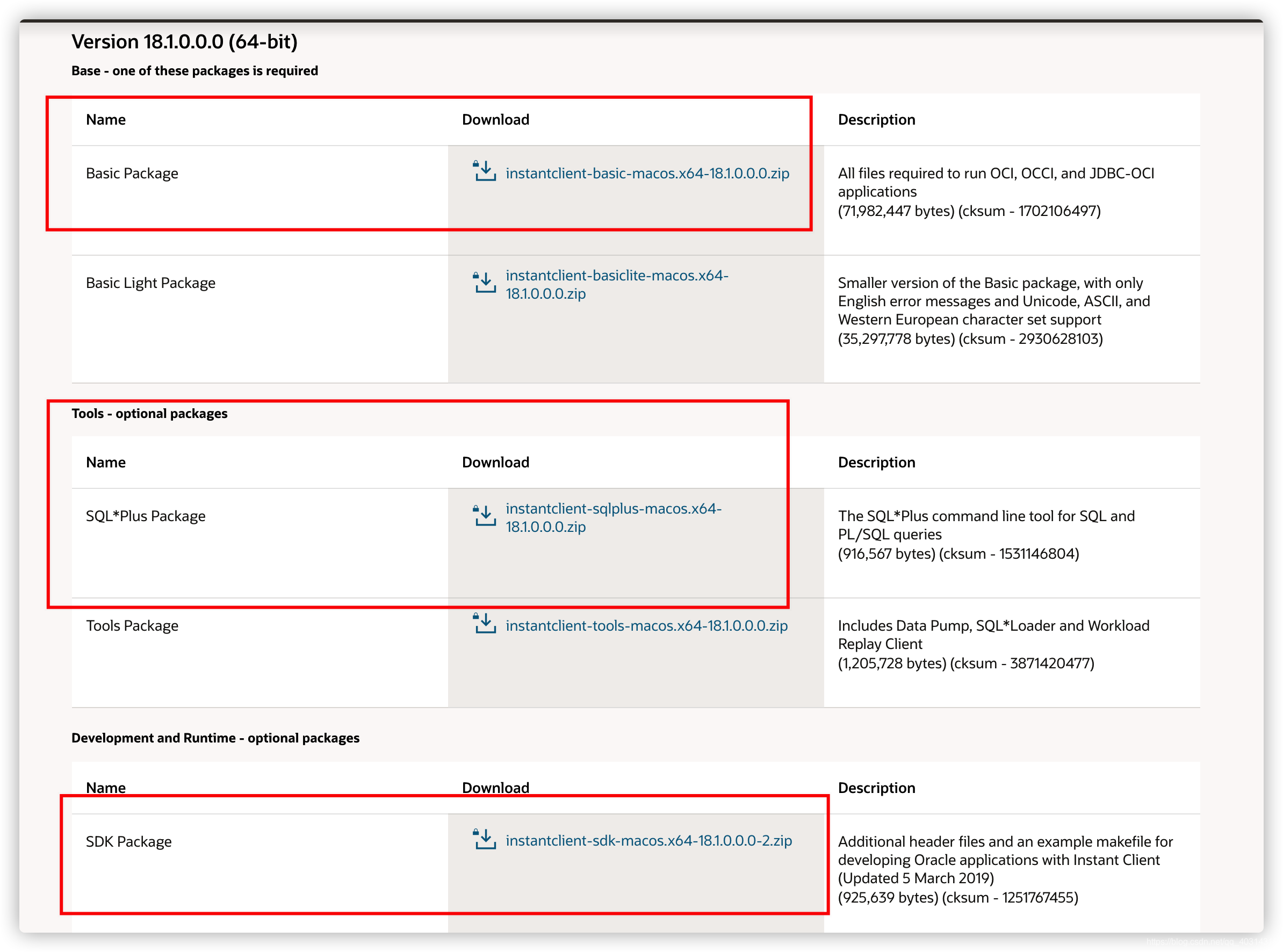
Task: Click the Basic Package cksum 1702106497 text
Action: point(1029,211)
